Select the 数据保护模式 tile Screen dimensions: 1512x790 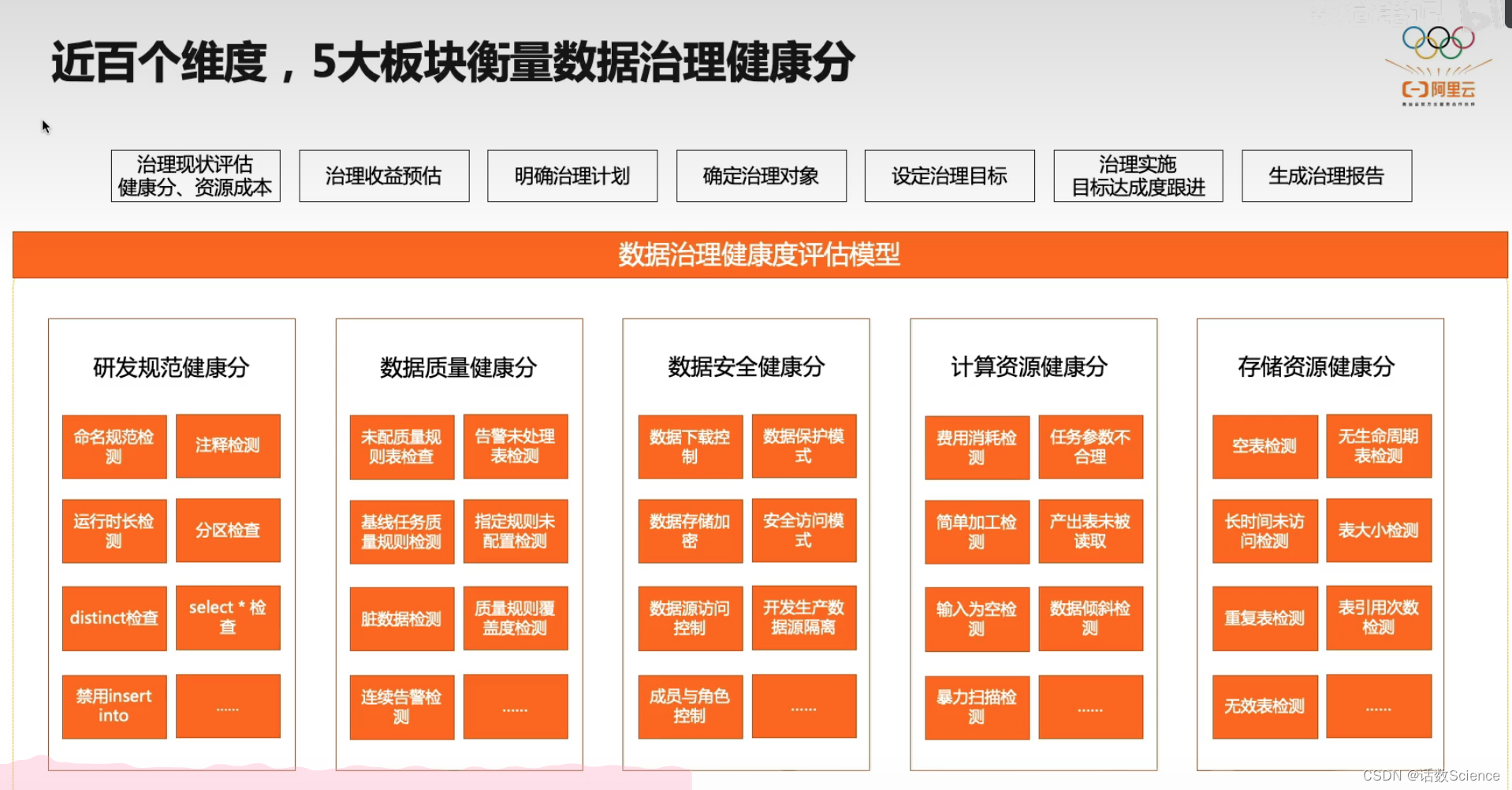[x=804, y=446]
